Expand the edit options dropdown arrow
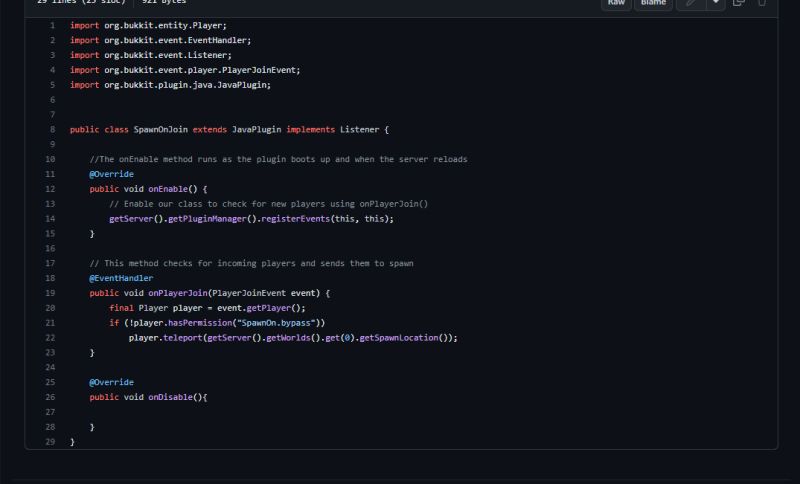The height and width of the screenshot is (484, 800). pyautogui.click(x=716, y=3)
